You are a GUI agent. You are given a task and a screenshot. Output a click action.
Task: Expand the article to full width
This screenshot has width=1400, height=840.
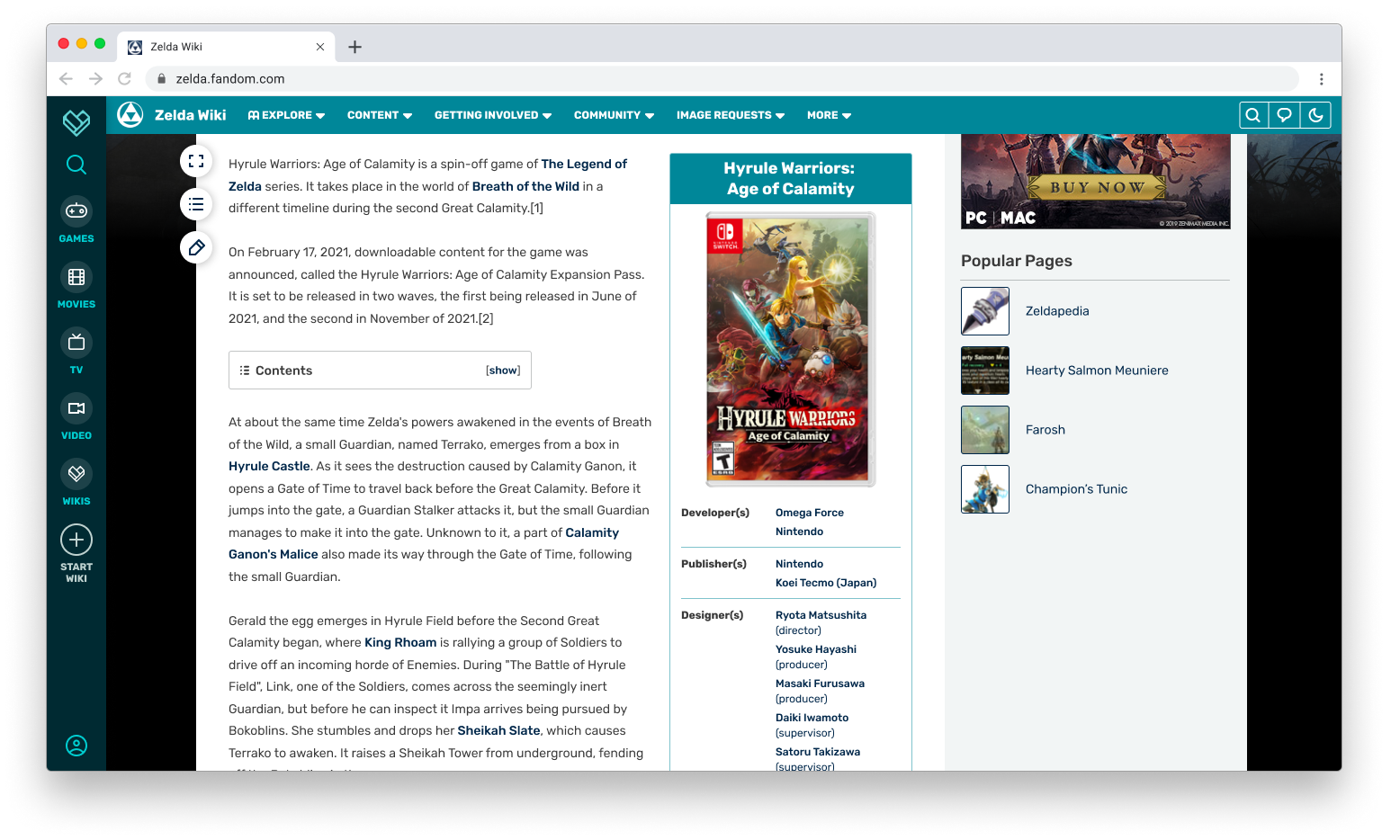pyautogui.click(x=196, y=162)
